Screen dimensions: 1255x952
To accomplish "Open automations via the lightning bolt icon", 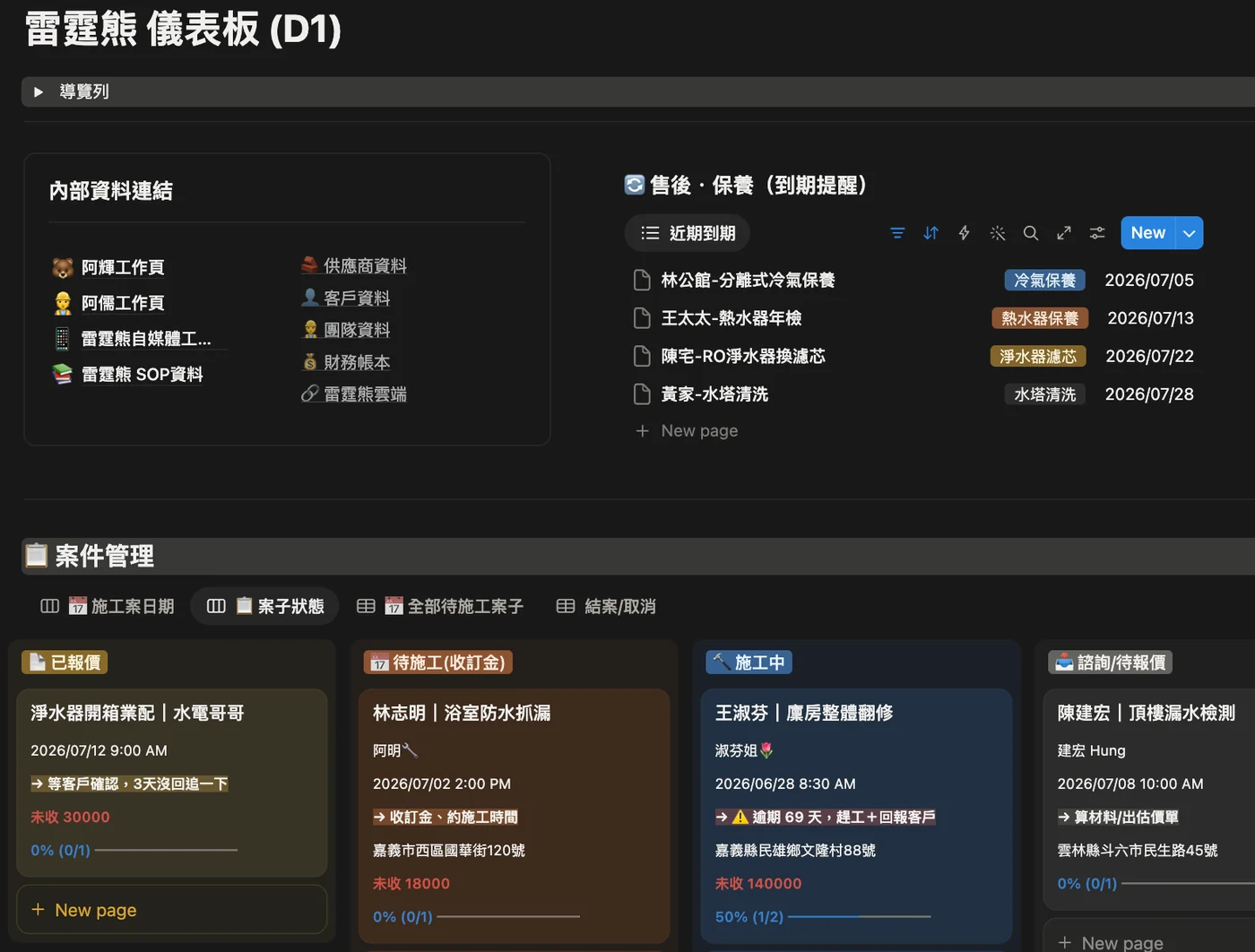I will click(964, 233).
